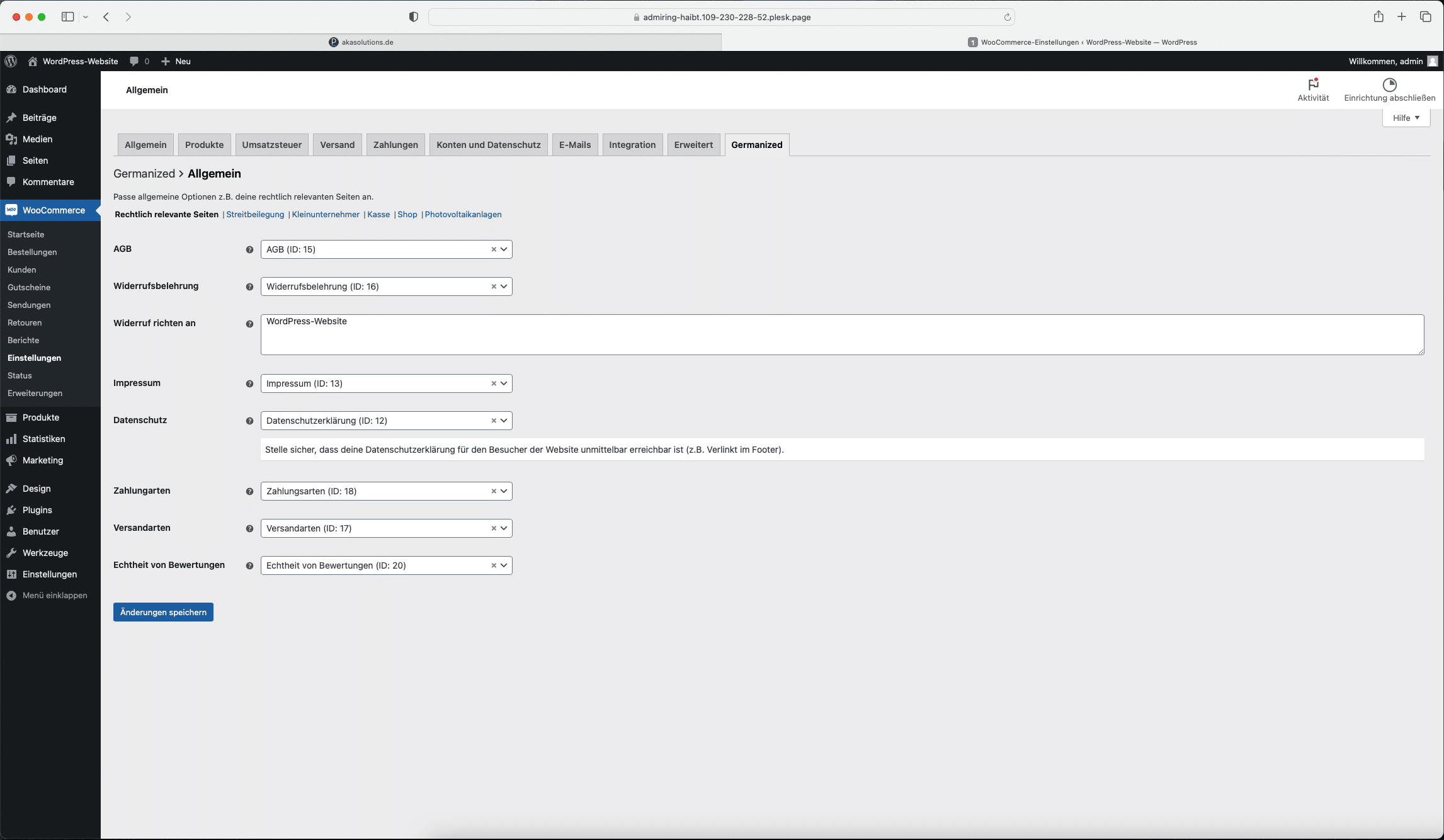
Task: Click the Widerruf richten an textarea
Action: point(842,335)
